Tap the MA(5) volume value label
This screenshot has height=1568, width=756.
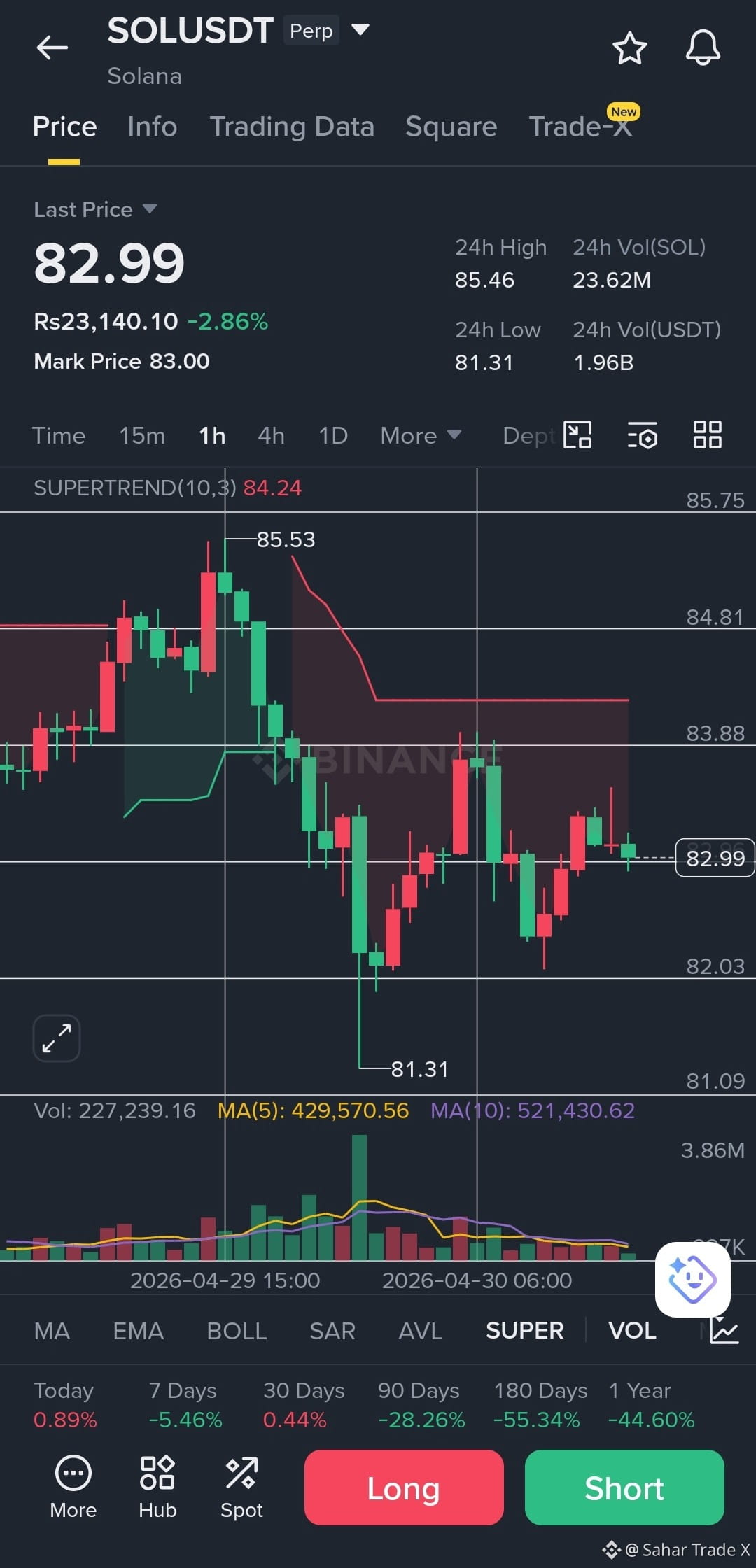(x=313, y=1110)
